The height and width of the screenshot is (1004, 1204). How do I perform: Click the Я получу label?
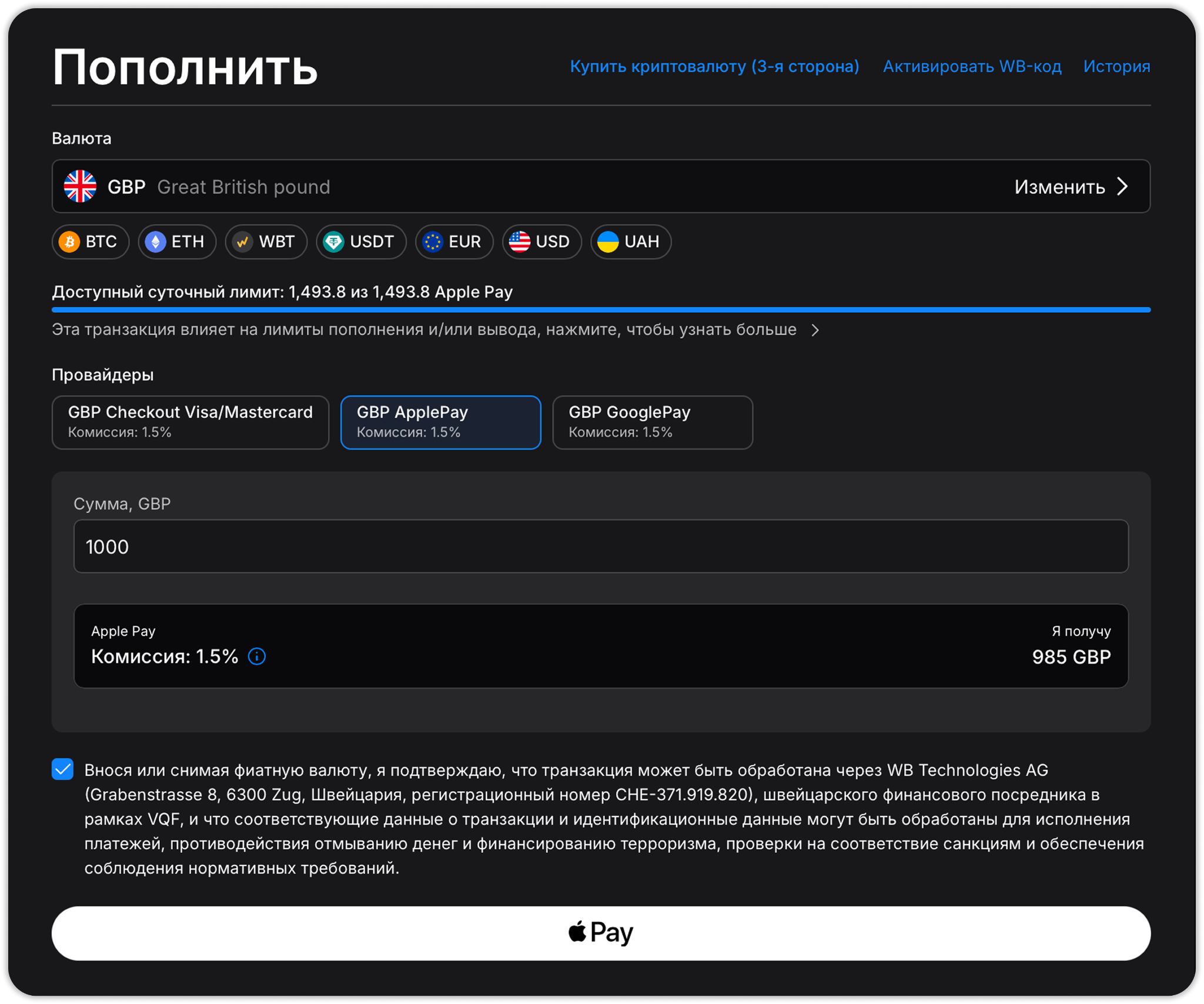pos(1081,631)
